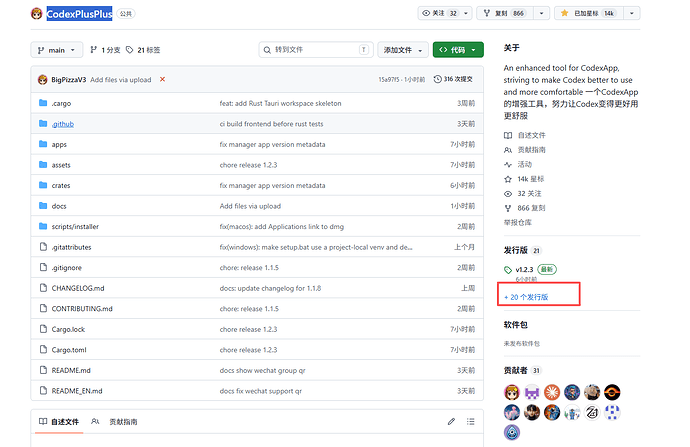Open the assets folder
This screenshot has height=447, width=690.
[x=61, y=165]
